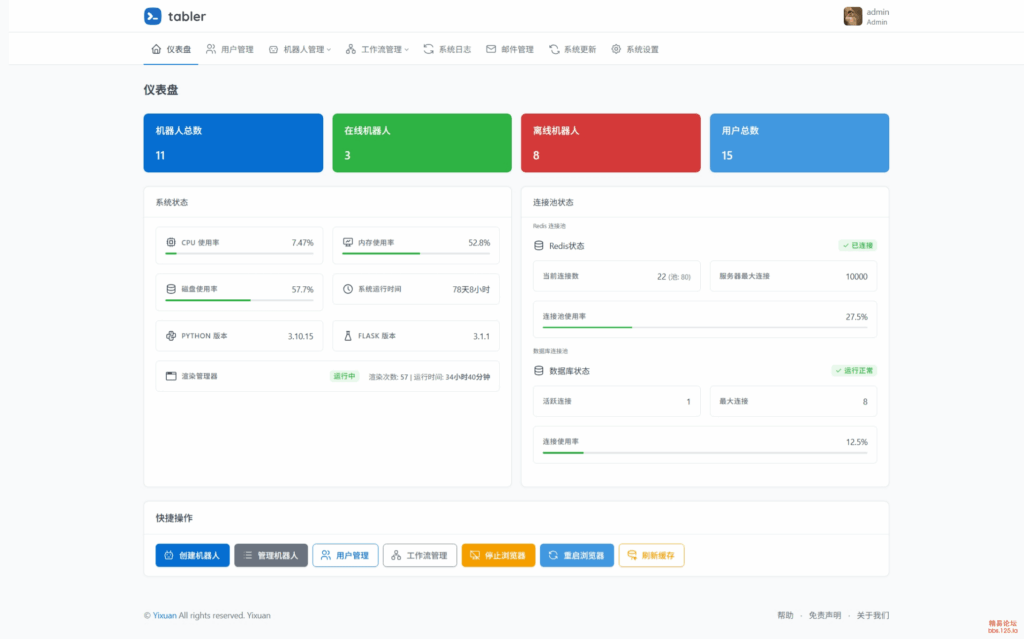Click the tabler logo icon
This screenshot has width=1024, height=639.
152,16
